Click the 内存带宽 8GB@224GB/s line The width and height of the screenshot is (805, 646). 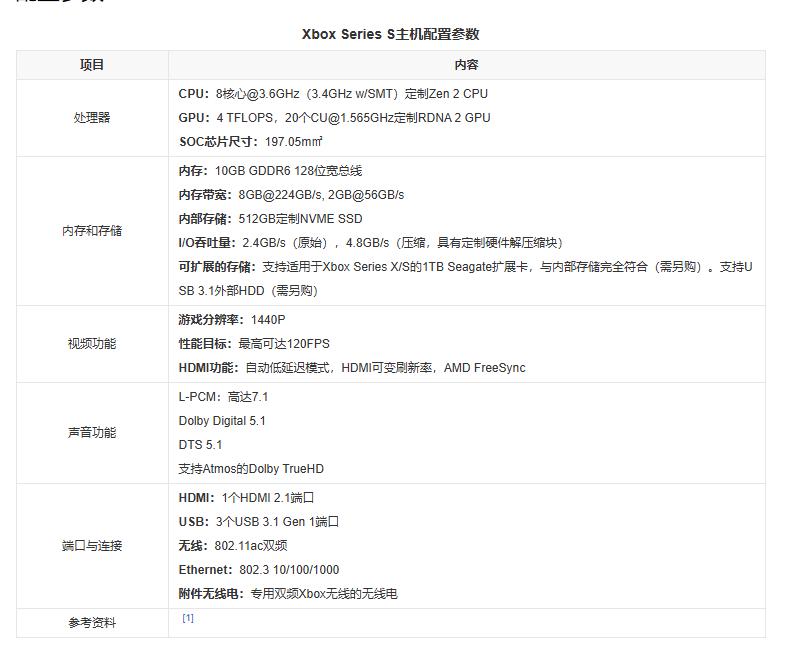coord(291,195)
